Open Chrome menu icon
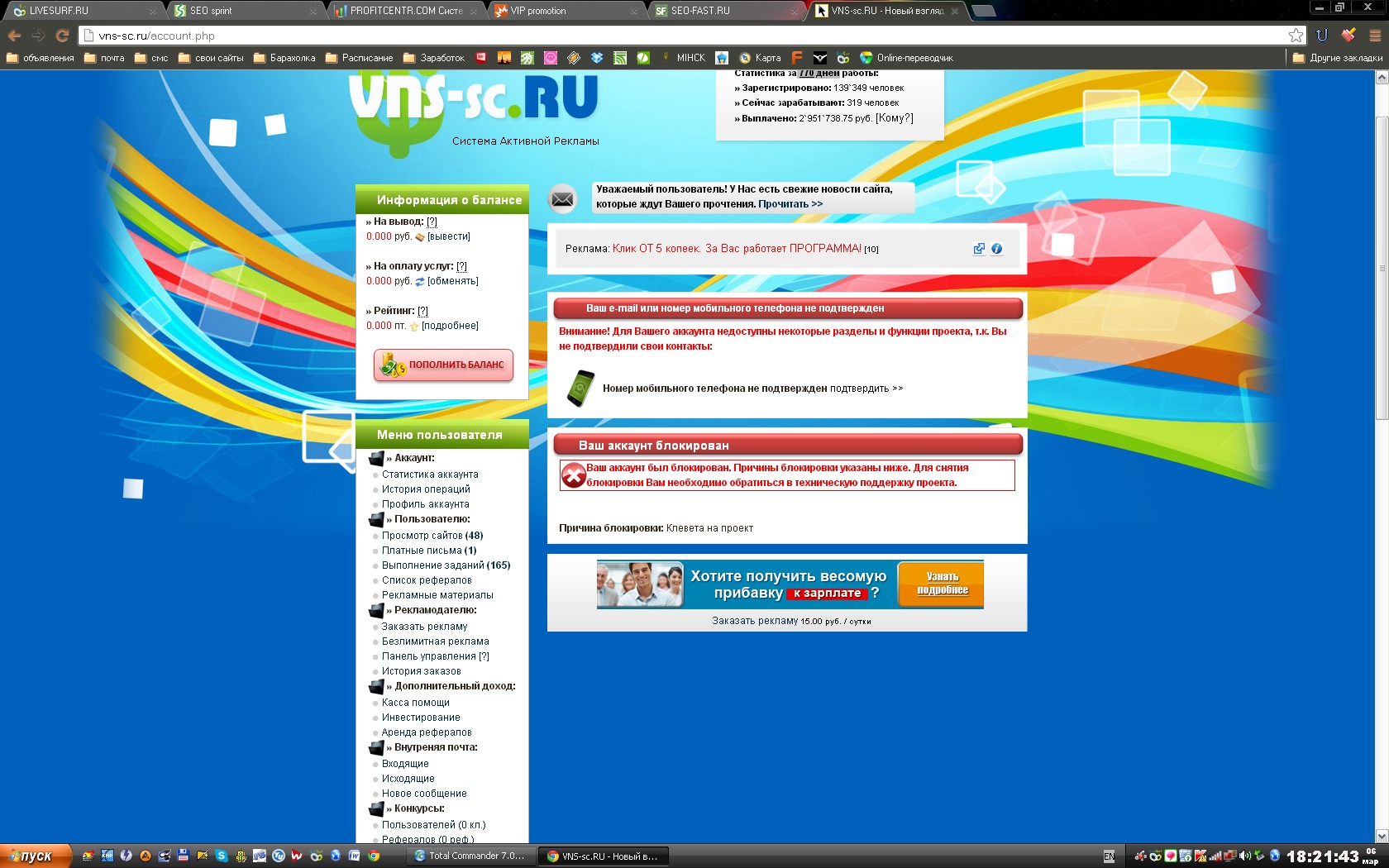Image resolution: width=1389 pixels, height=868 pixels. click(1375, 36)
